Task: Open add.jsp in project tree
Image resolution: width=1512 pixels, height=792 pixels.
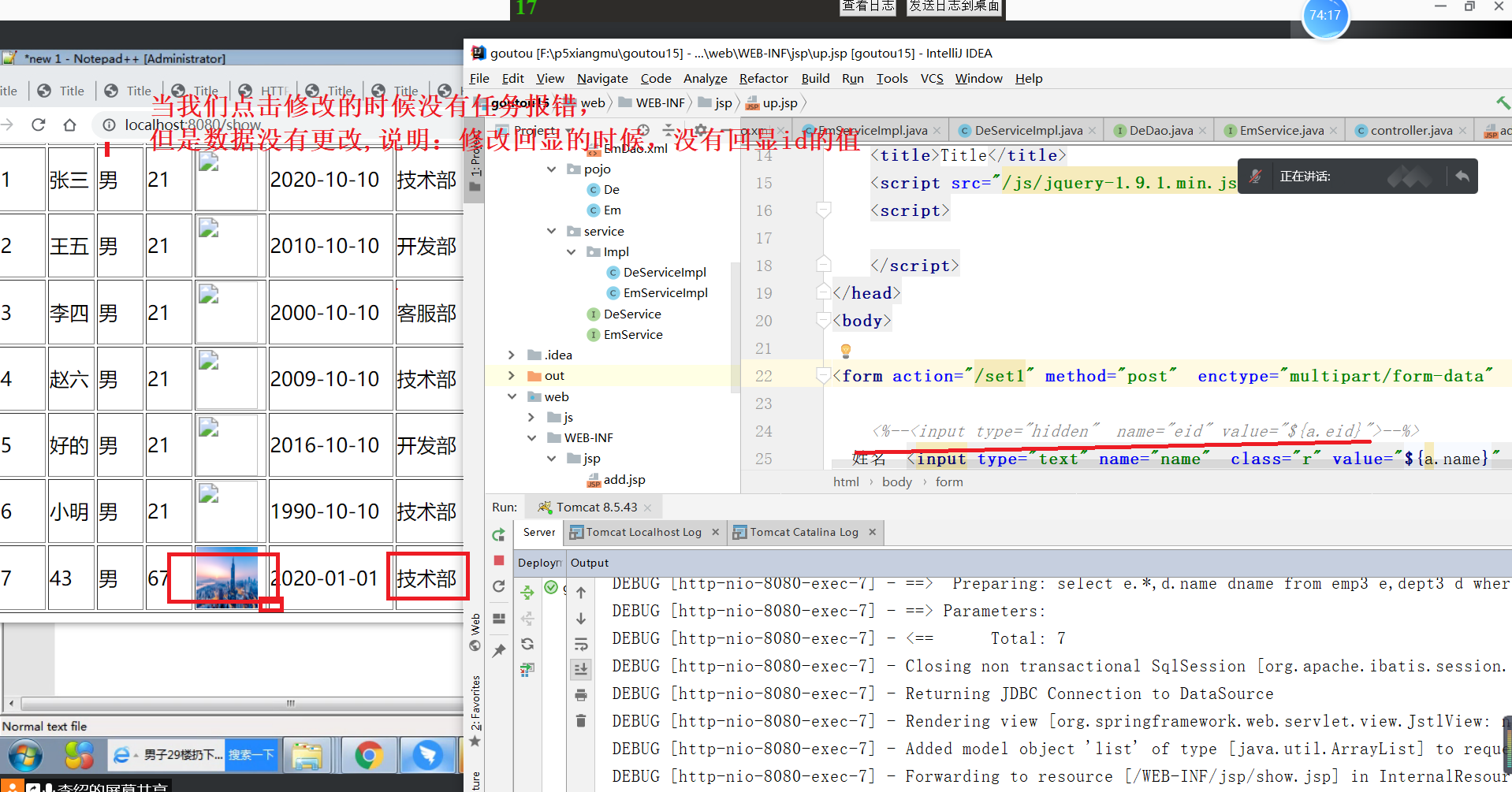Action: (616, 480)
